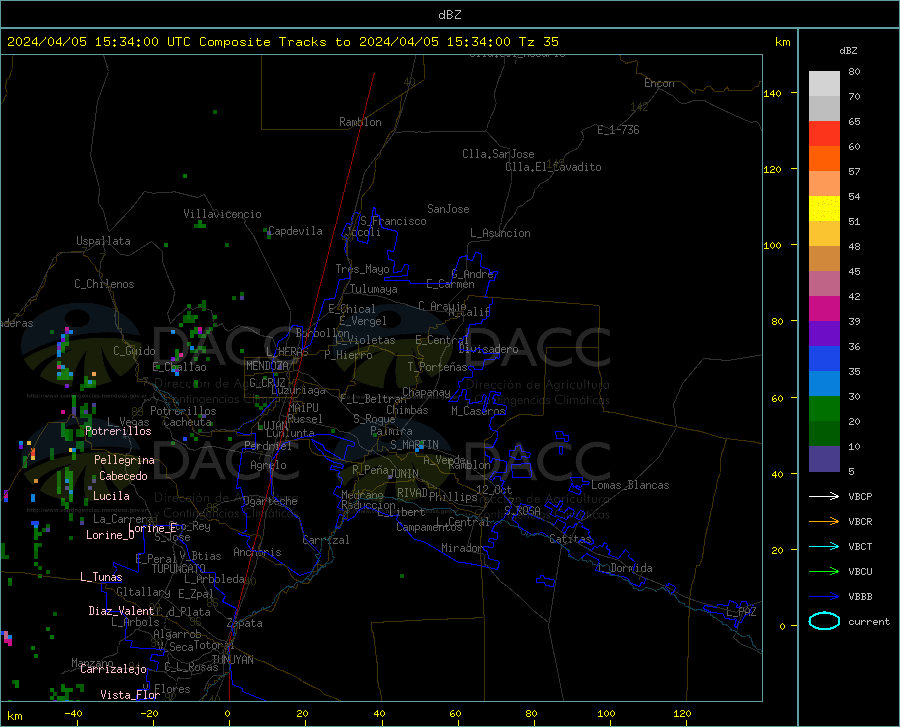
Task: Click the C_Chilenos map label
Action: coord(104,284)
